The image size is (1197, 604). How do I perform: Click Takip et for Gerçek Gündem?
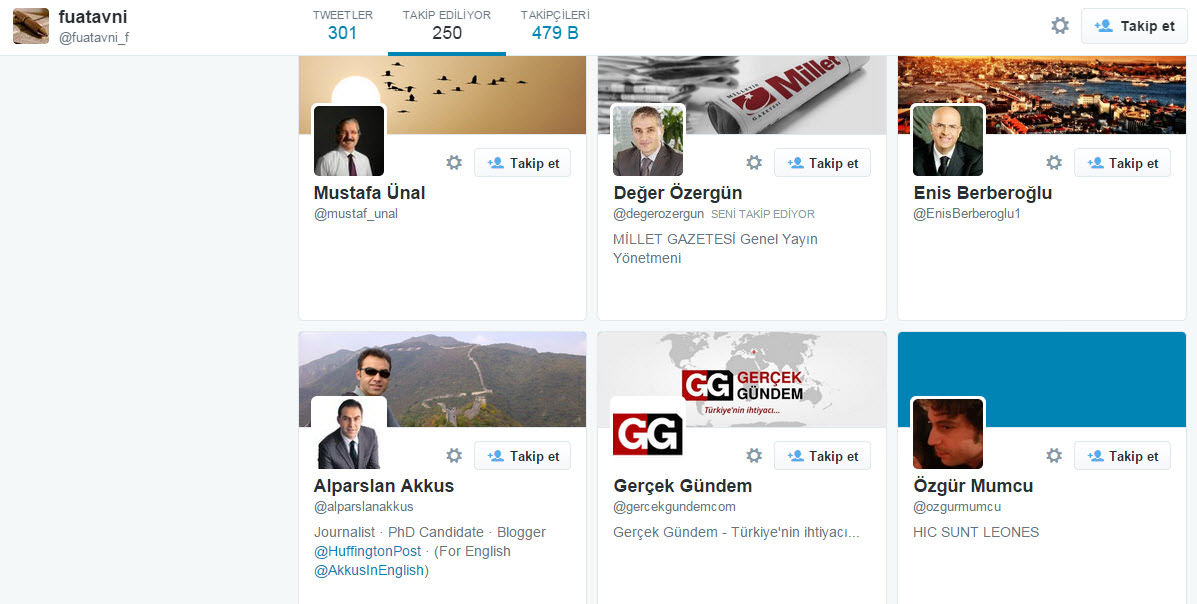point(822,456)
